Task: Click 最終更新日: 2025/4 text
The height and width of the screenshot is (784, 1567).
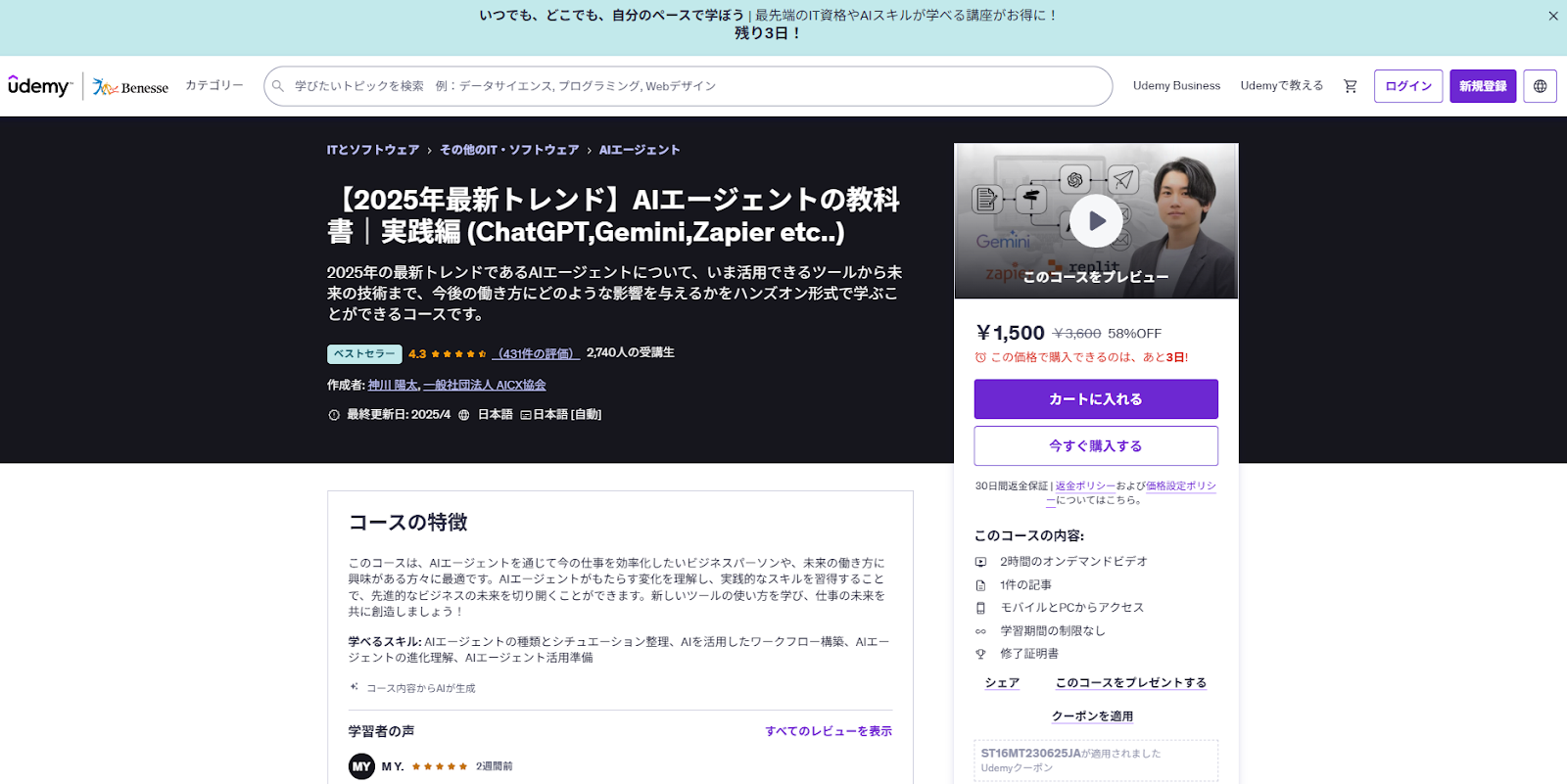Action: tap(399, 415)
